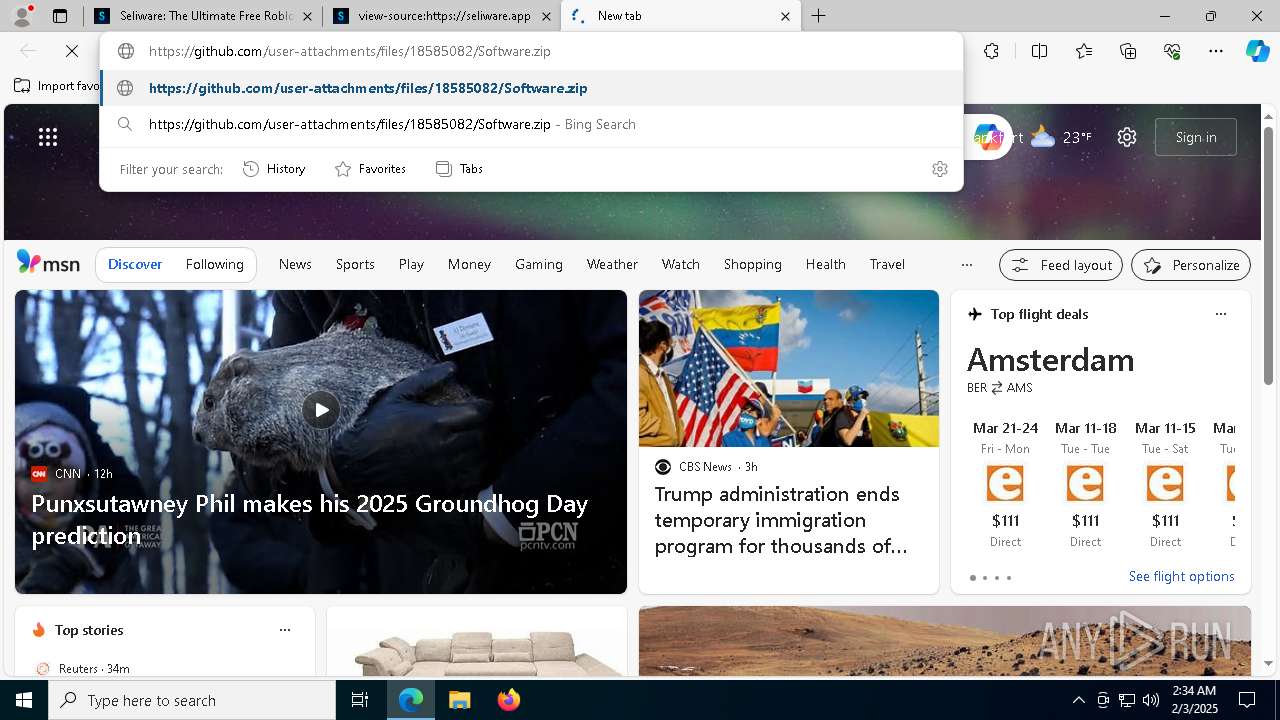Filter search by Tabs
Screen dimensions: 1280x720
[x=459, y=169]
